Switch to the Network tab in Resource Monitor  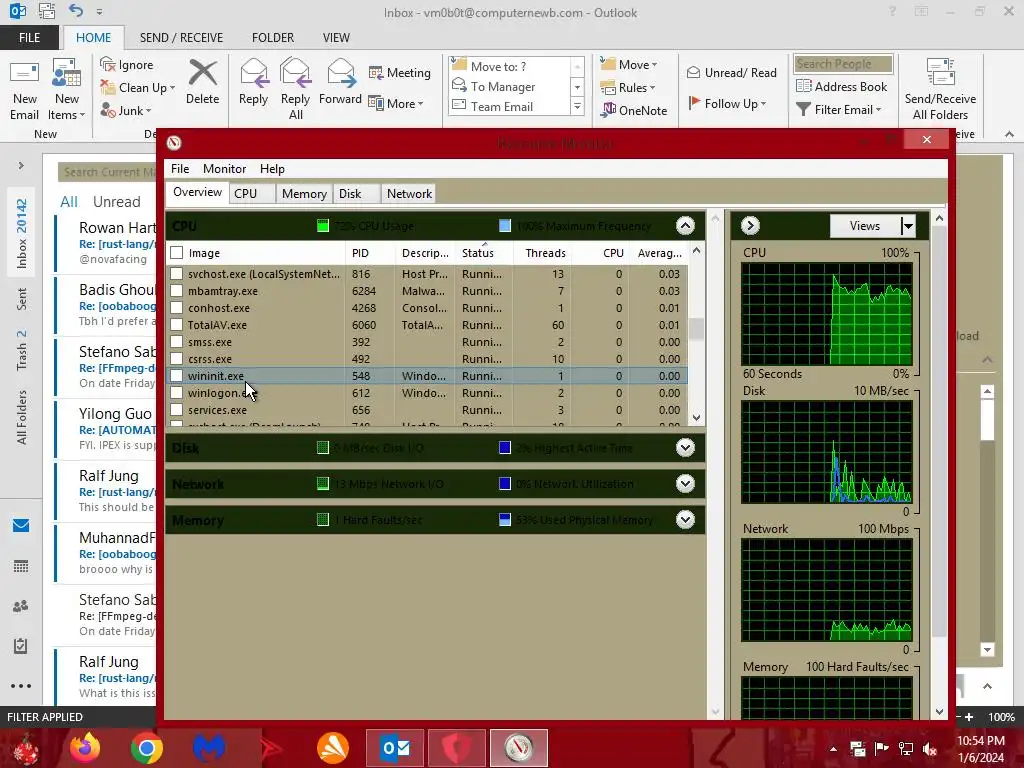pyautogui.click(x=409, y=194)
